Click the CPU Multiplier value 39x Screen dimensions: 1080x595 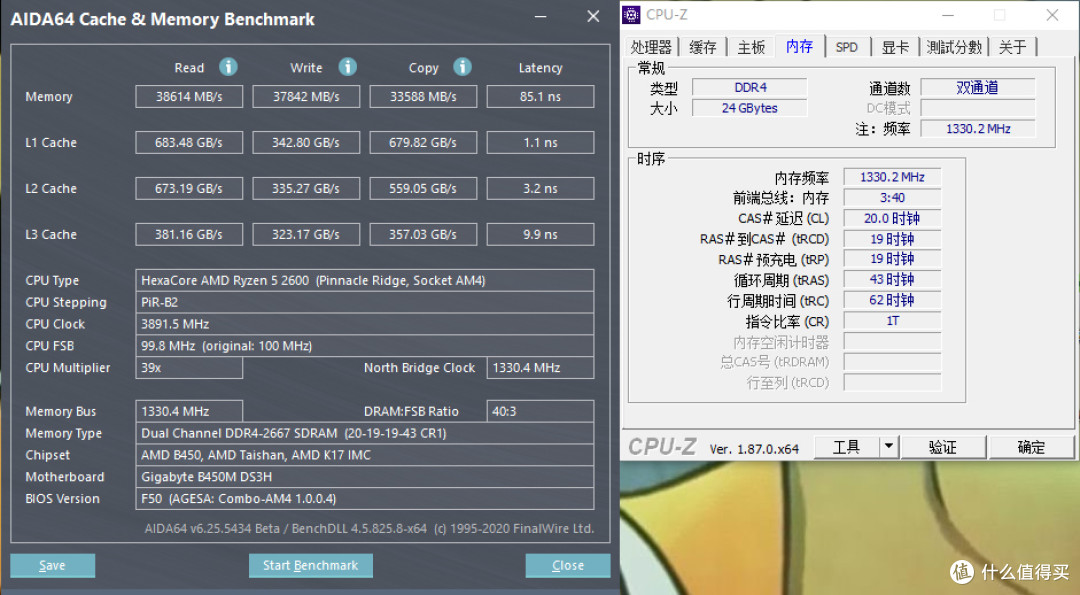[x=189, y=368]
